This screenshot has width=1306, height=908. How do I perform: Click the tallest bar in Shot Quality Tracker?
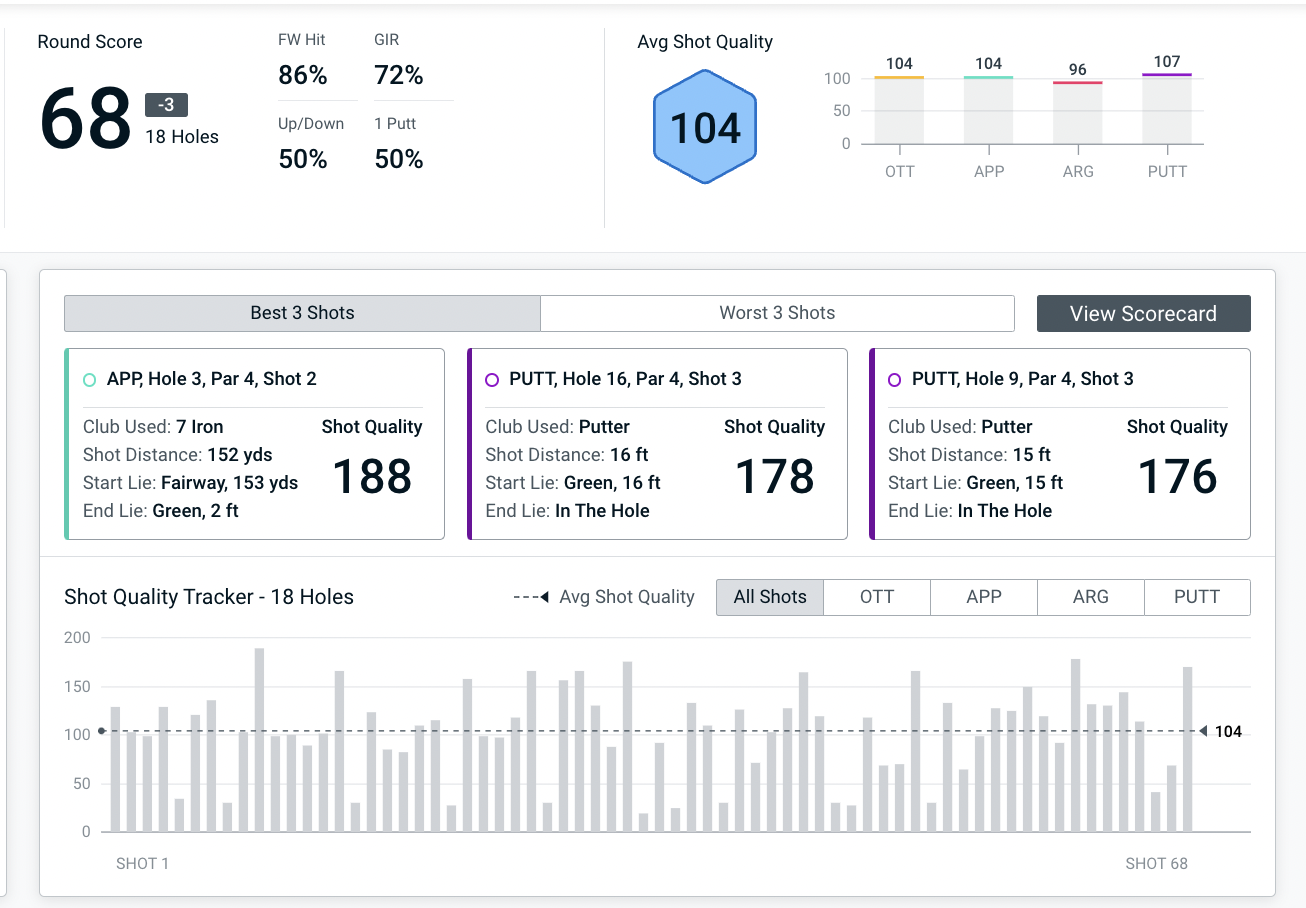click(x=259, y=740)
